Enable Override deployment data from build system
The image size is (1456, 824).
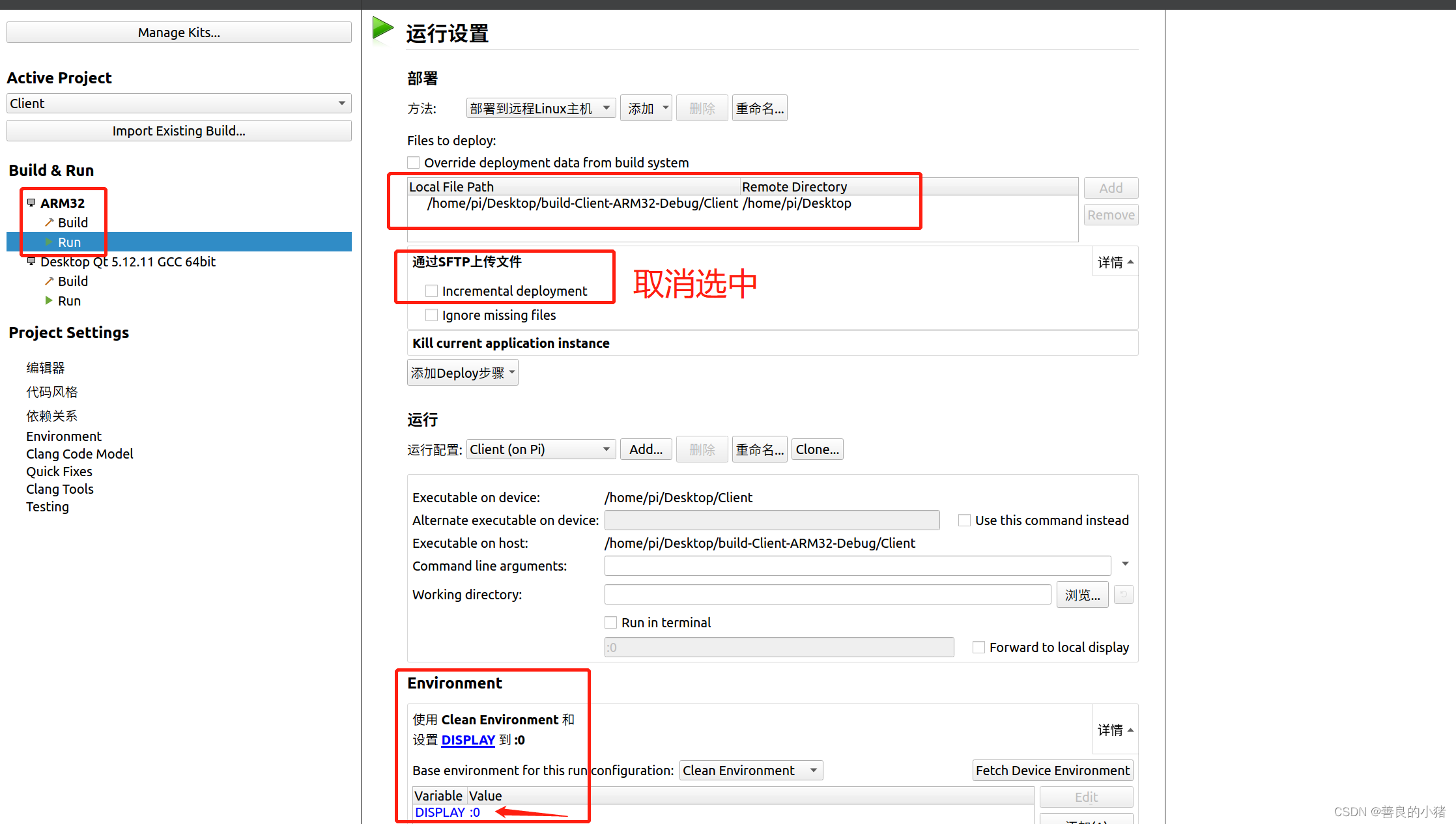tap(414, 163)
